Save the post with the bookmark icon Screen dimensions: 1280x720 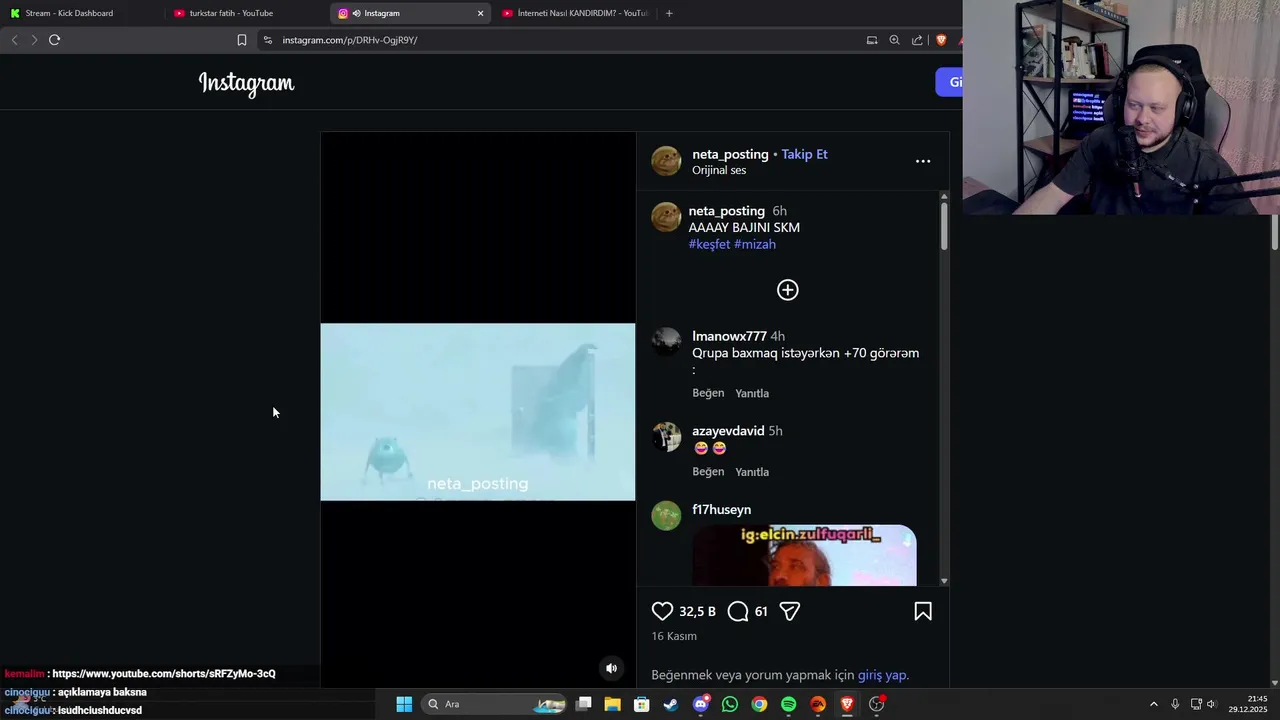(x=923, y=611)
